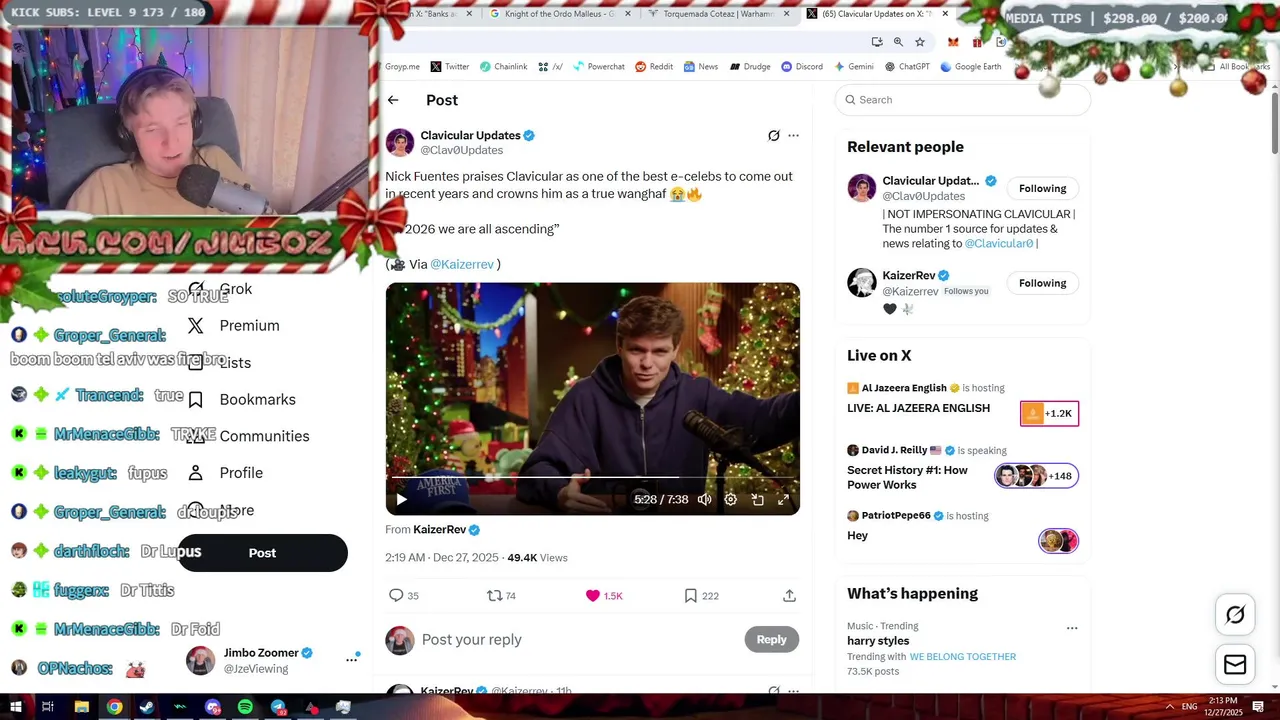
Task: Mute the video with the speaker icon
Action: [x=705, y=499]
